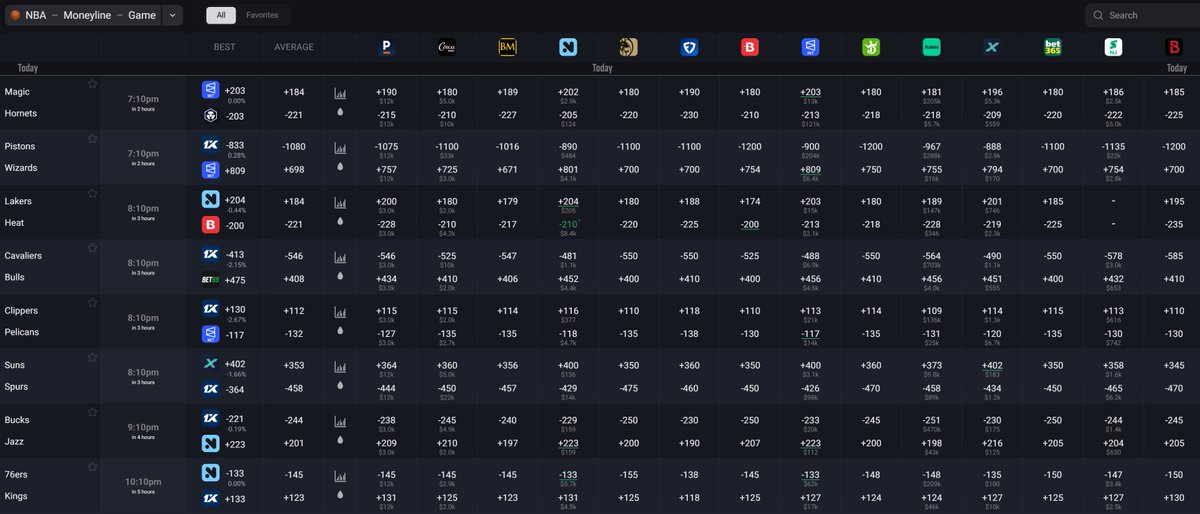Viewport: 1200px width, 514px height.
Task: Switch to the All tab
Action: tap(221, 15)
